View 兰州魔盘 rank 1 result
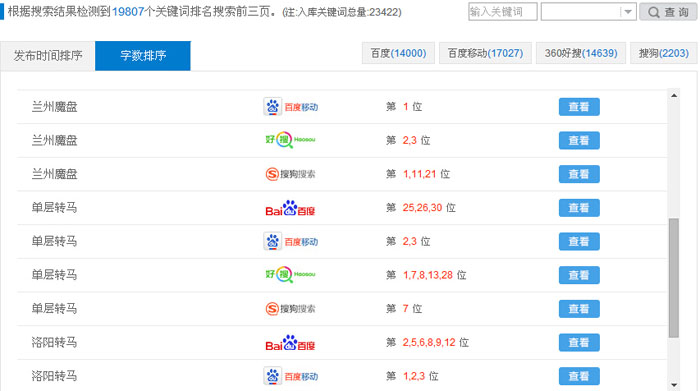The height and width of the screenshot is (391, 700). tap(579, 107)
